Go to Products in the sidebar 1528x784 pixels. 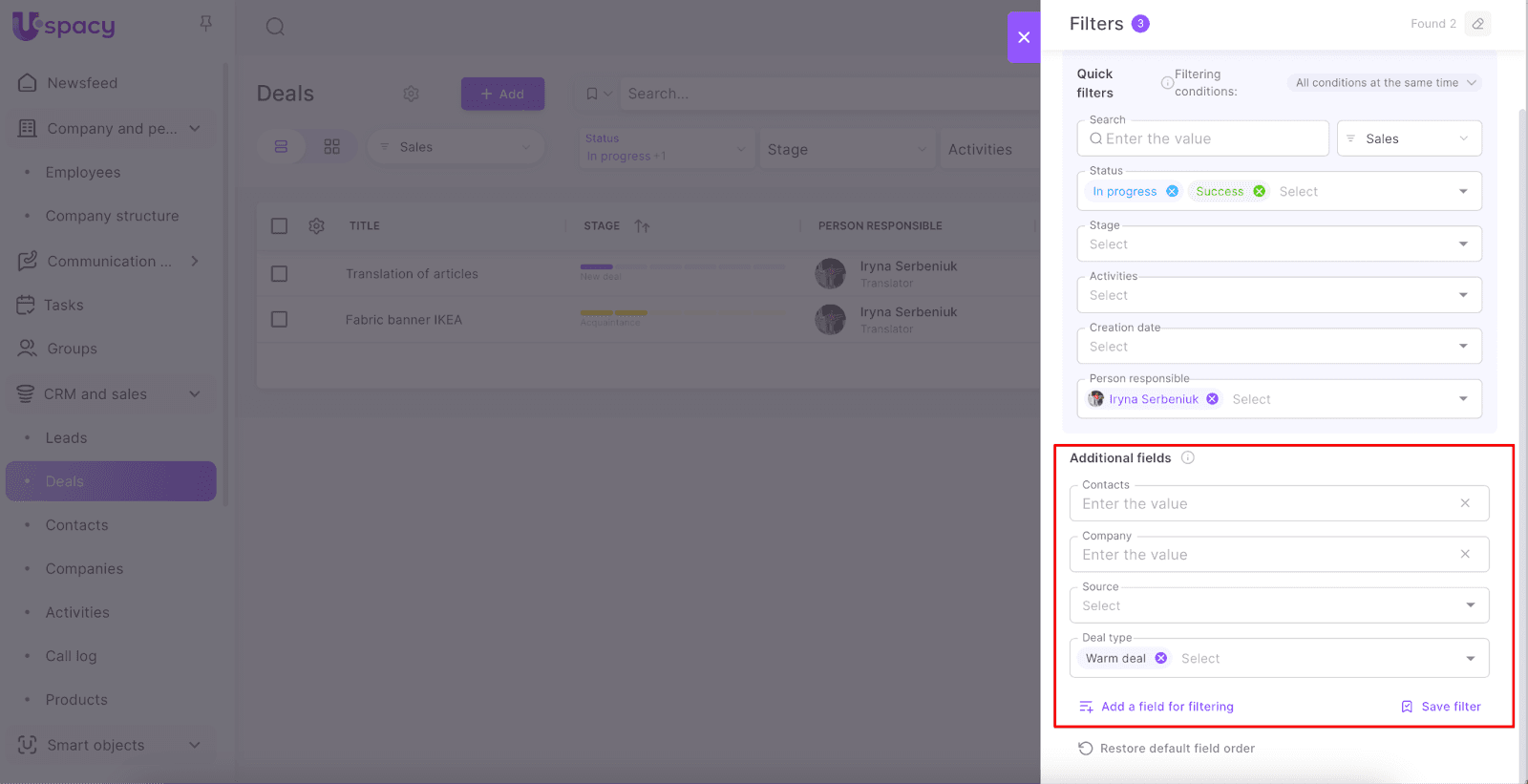(x=76, y=700)
